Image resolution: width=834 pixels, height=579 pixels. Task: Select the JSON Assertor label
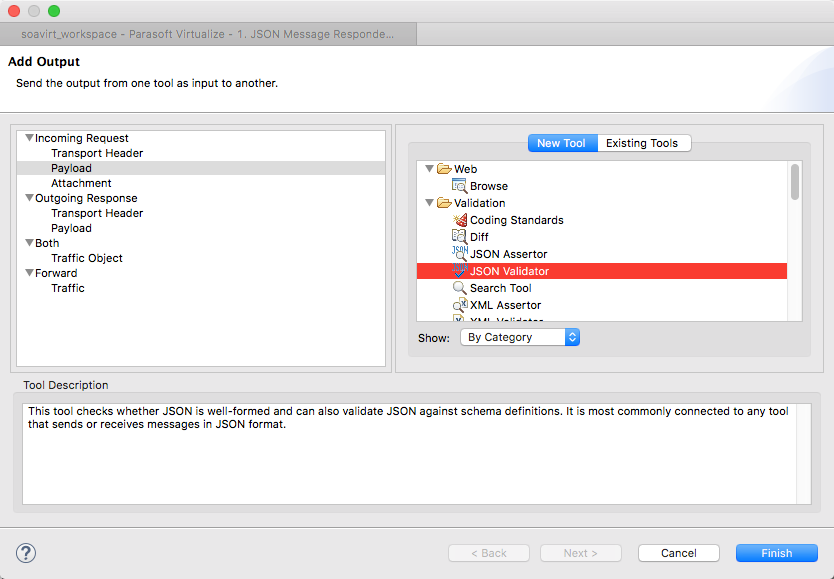click(508, 254)
